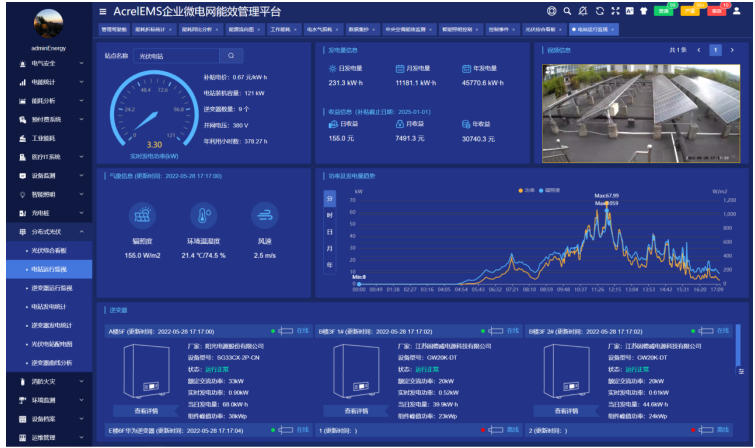Select the active 电站运行监视 tab
The width and height of the screenshot is (755, 448).
tap(593, 29)
